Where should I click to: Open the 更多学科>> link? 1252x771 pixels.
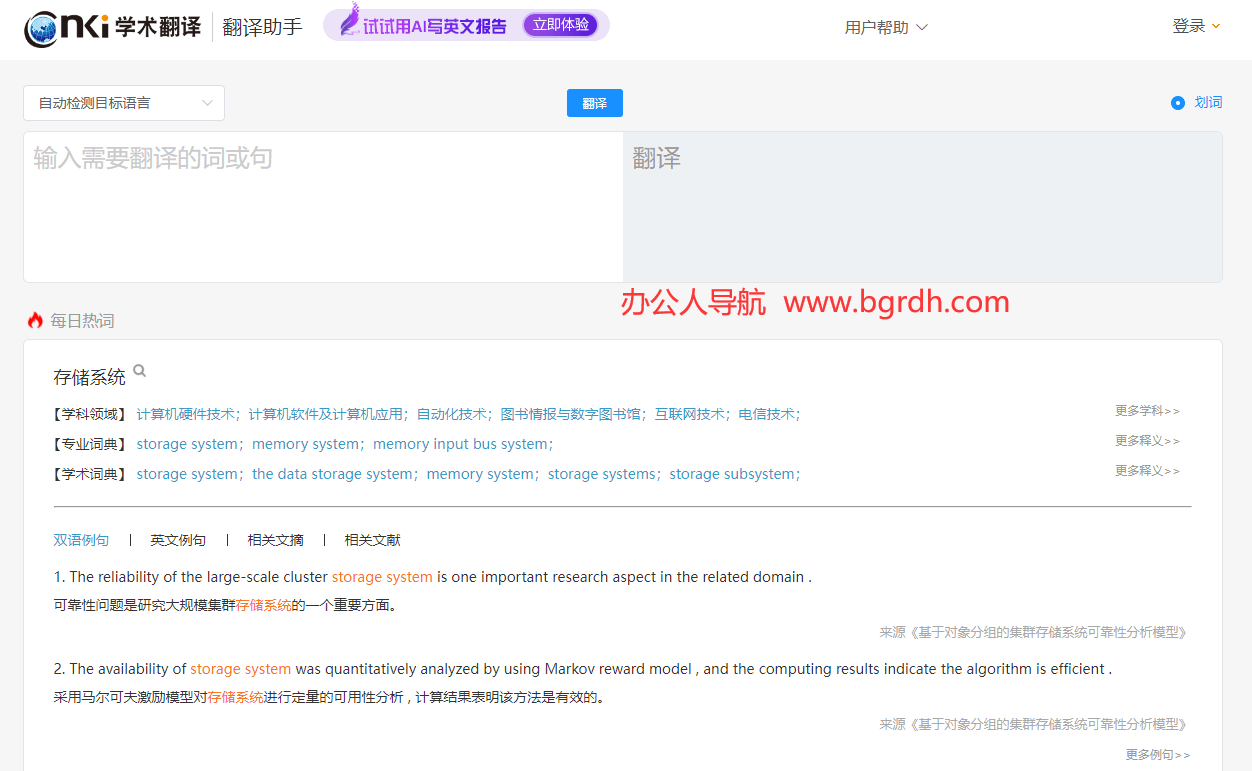(x=1147, y=411)
